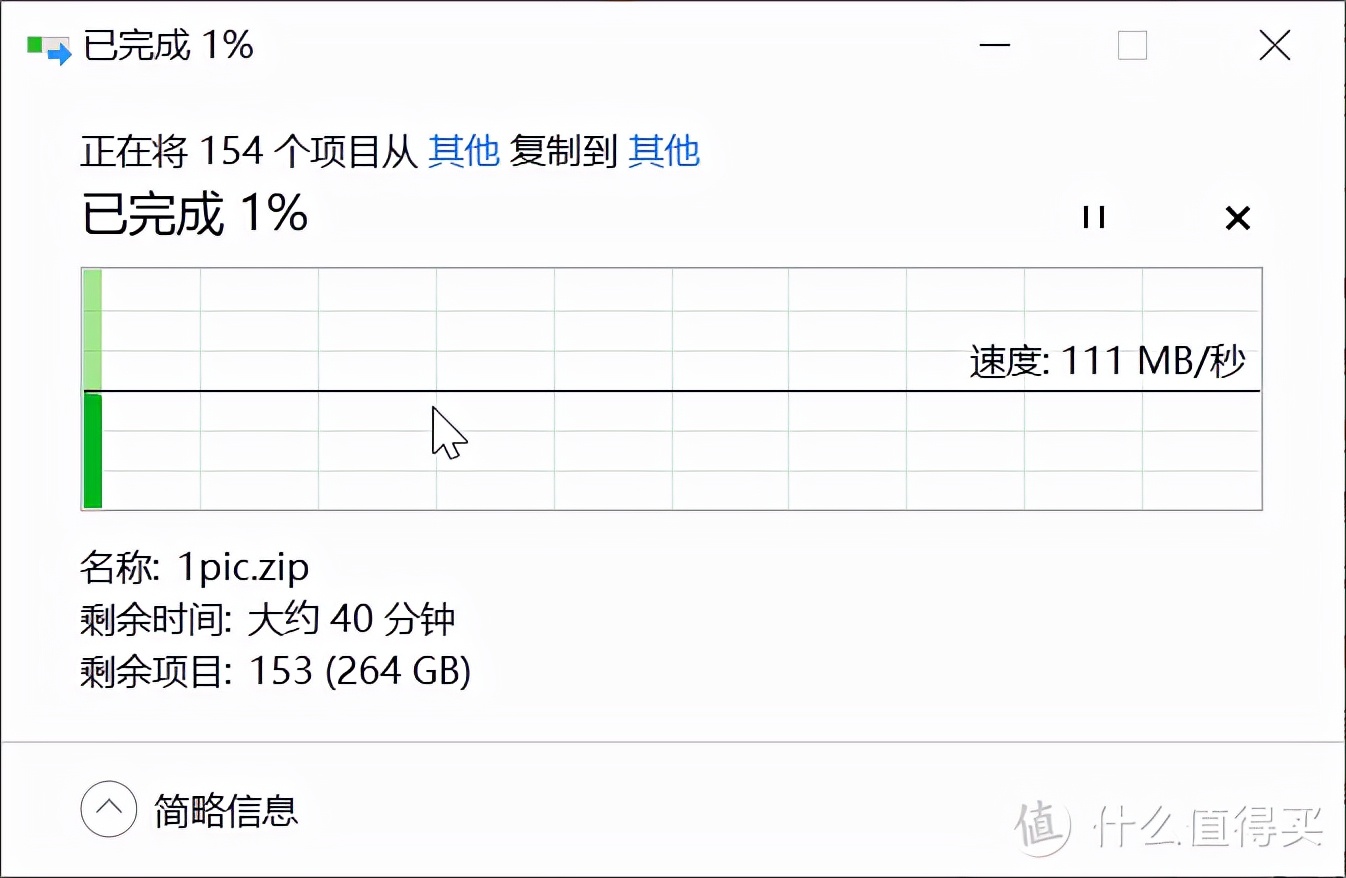Click the file name 1pic.zip
Viewport: 1346px width, 878px height.
[243, 568]
